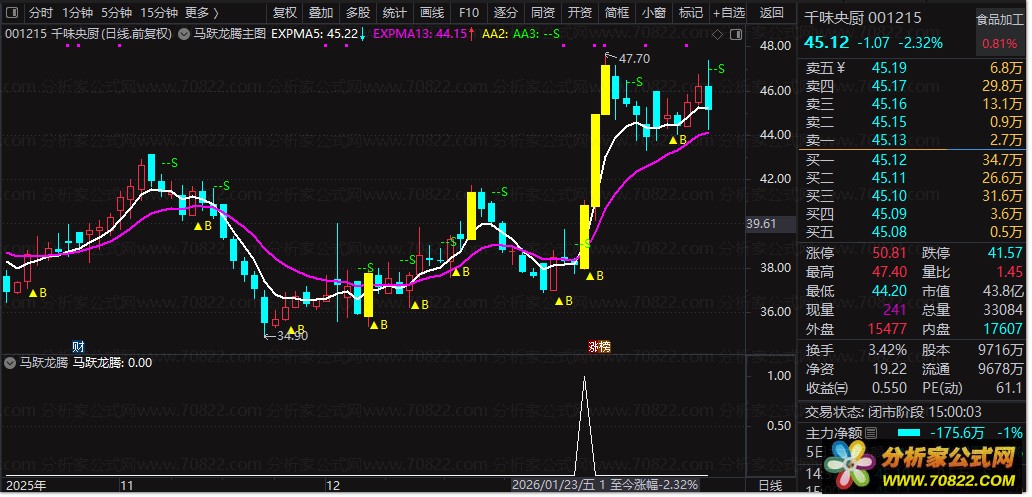
Task: Open the 统计 statistics tool
Action: [x=395, y=13]
